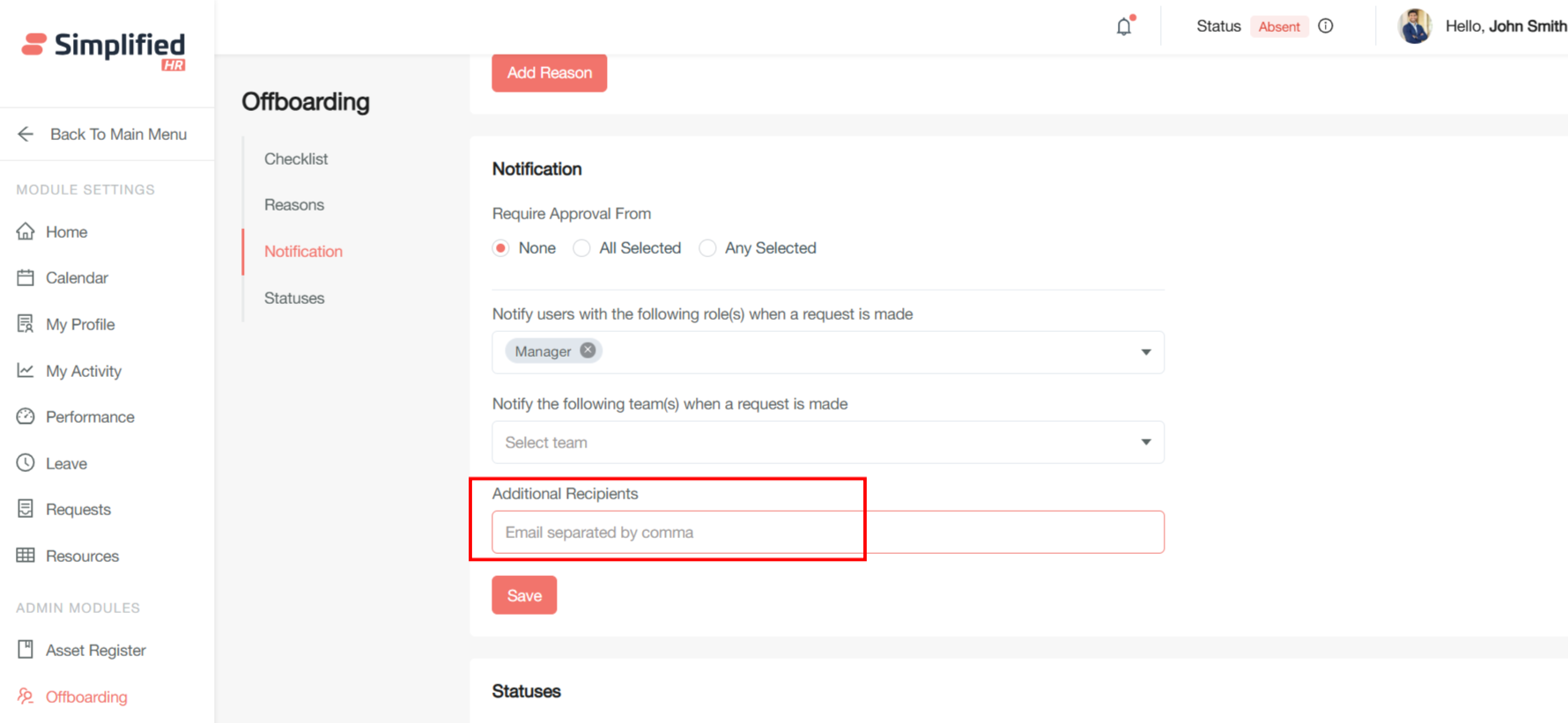The image size is (1568, 723).
Task: Go to the Checklist section
Action: 296,159
